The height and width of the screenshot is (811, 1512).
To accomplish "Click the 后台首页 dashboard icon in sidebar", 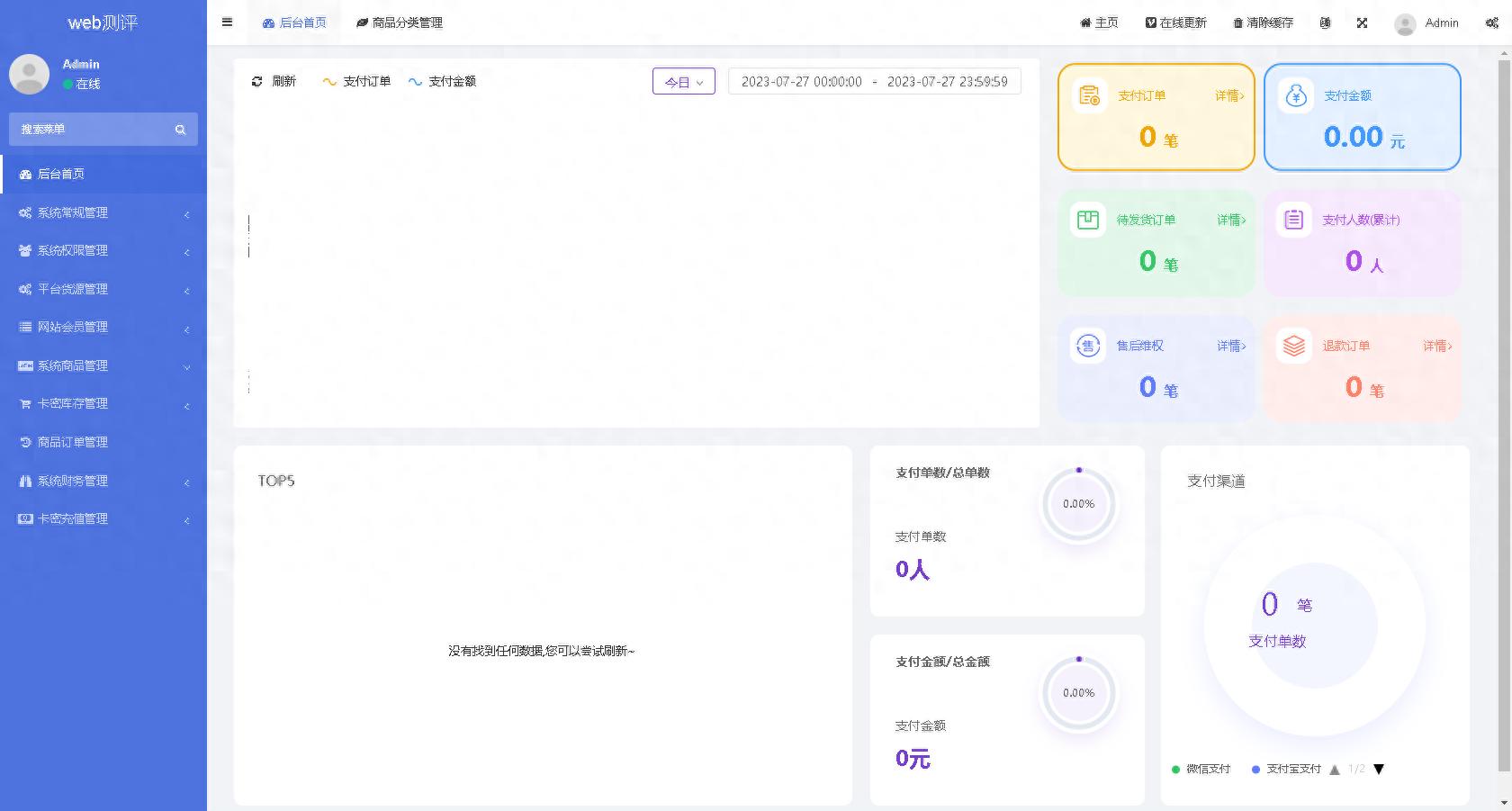I will 25,174.
